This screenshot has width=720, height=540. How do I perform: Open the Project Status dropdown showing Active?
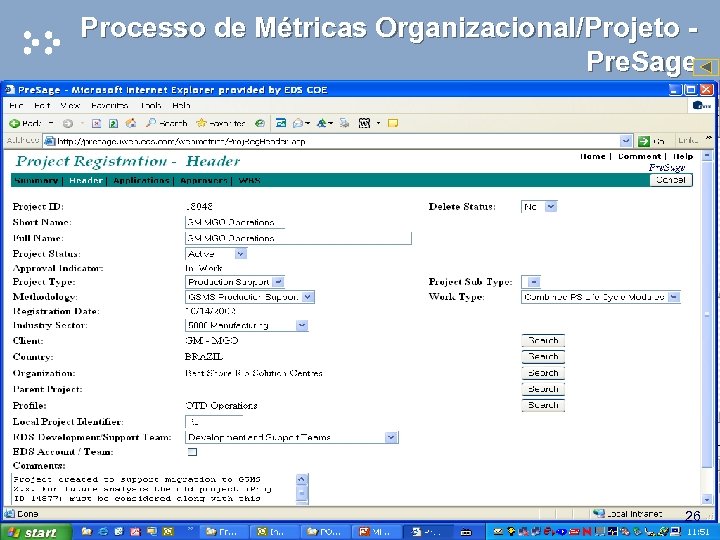241,253
